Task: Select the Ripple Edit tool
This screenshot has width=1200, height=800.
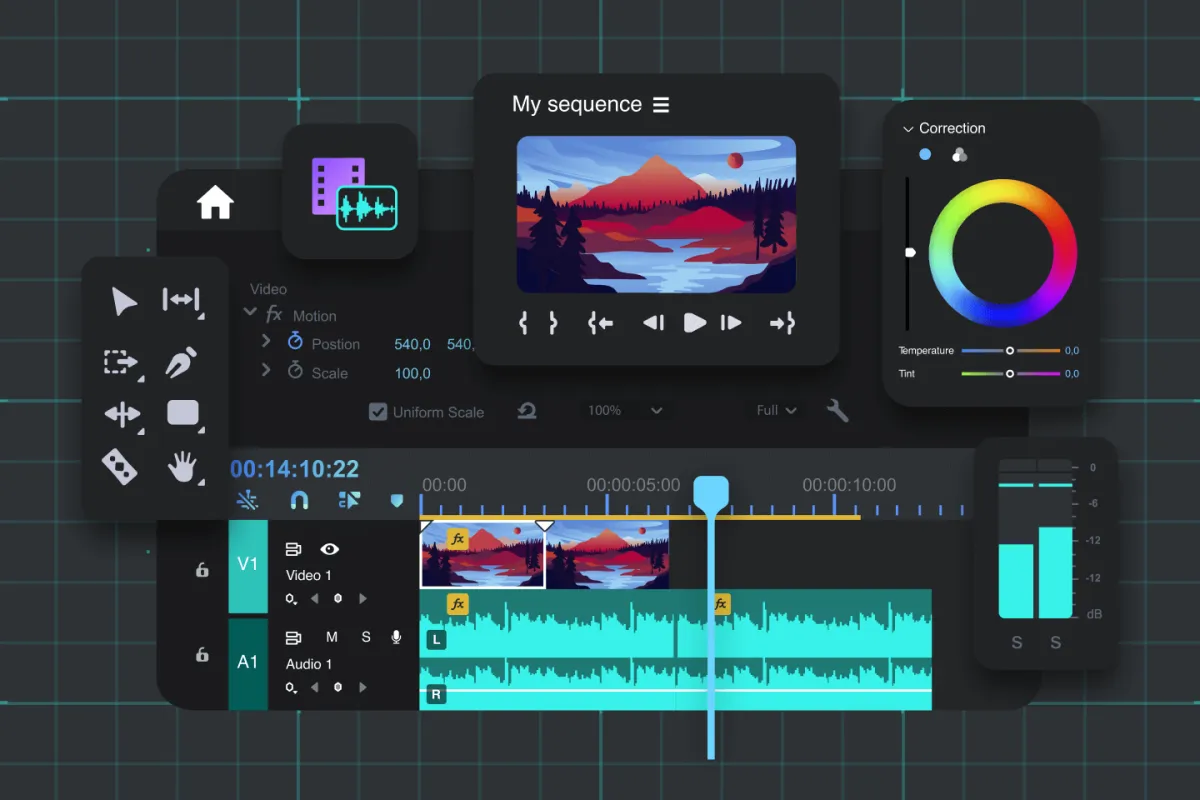Action: click(x=181, y=300)
